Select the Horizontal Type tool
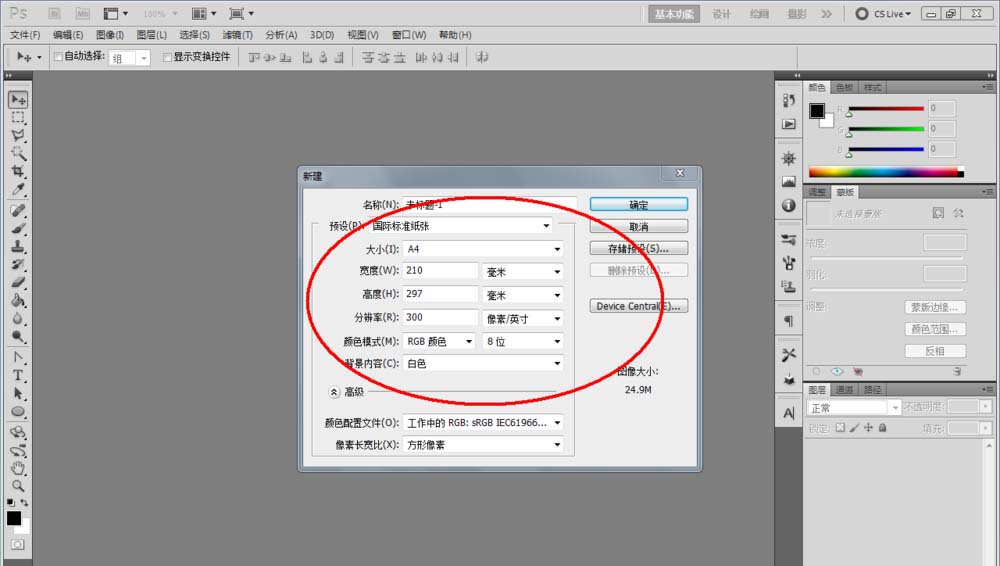The width and height of the screenshot is (1000, 566). point(18,375)
